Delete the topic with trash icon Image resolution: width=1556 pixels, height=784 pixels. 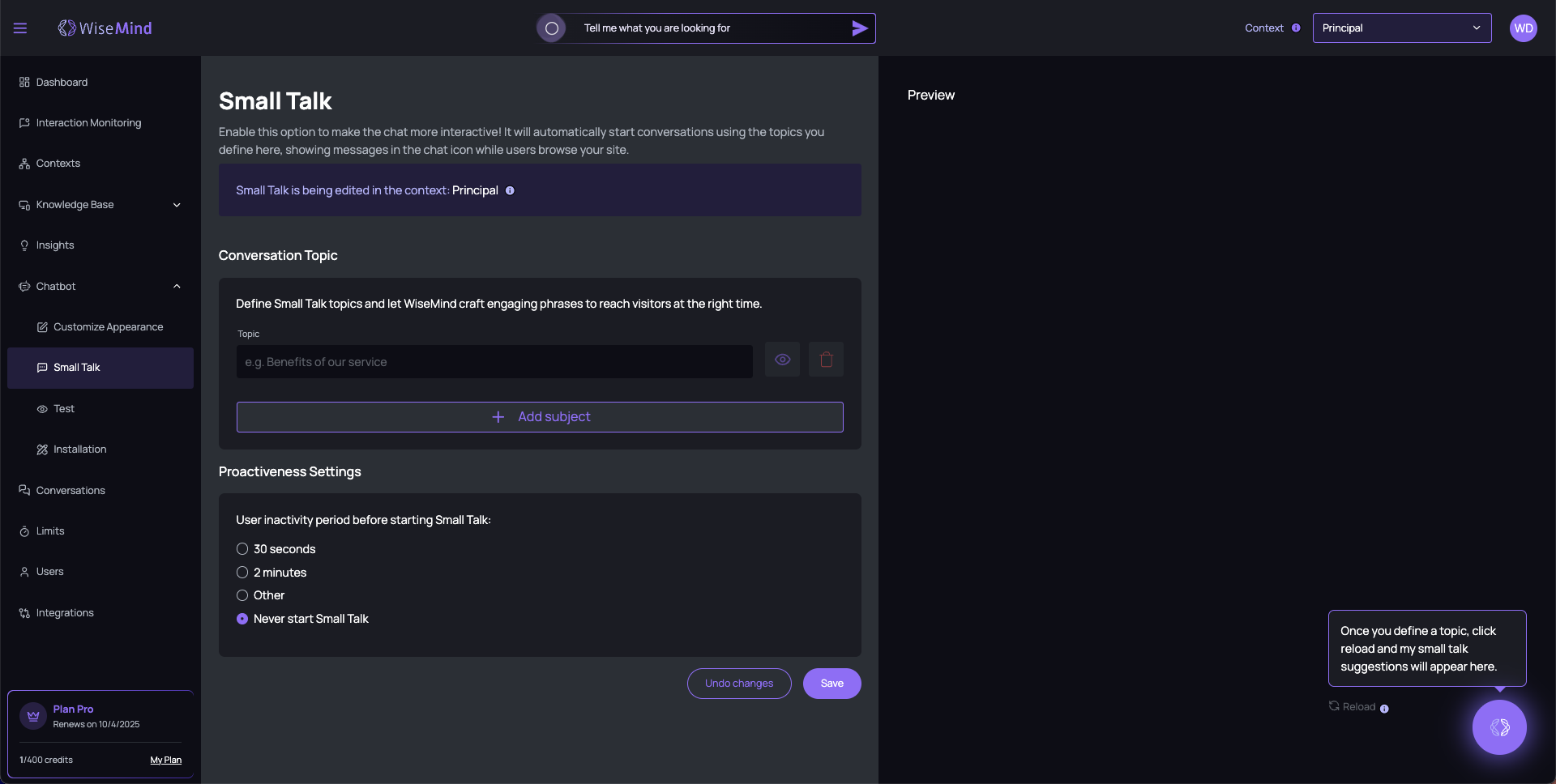pyautogui.click(x=826, y=360)
